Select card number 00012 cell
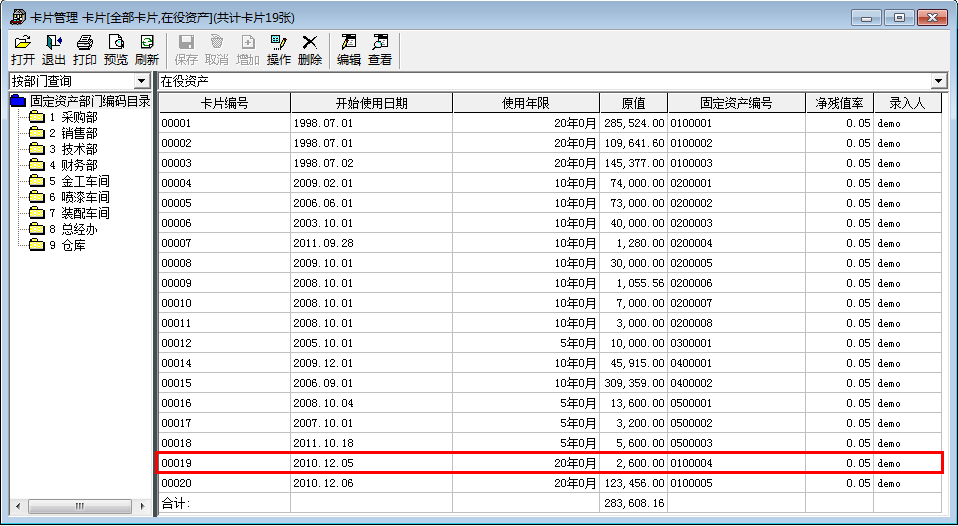 (x=225, y=343)
